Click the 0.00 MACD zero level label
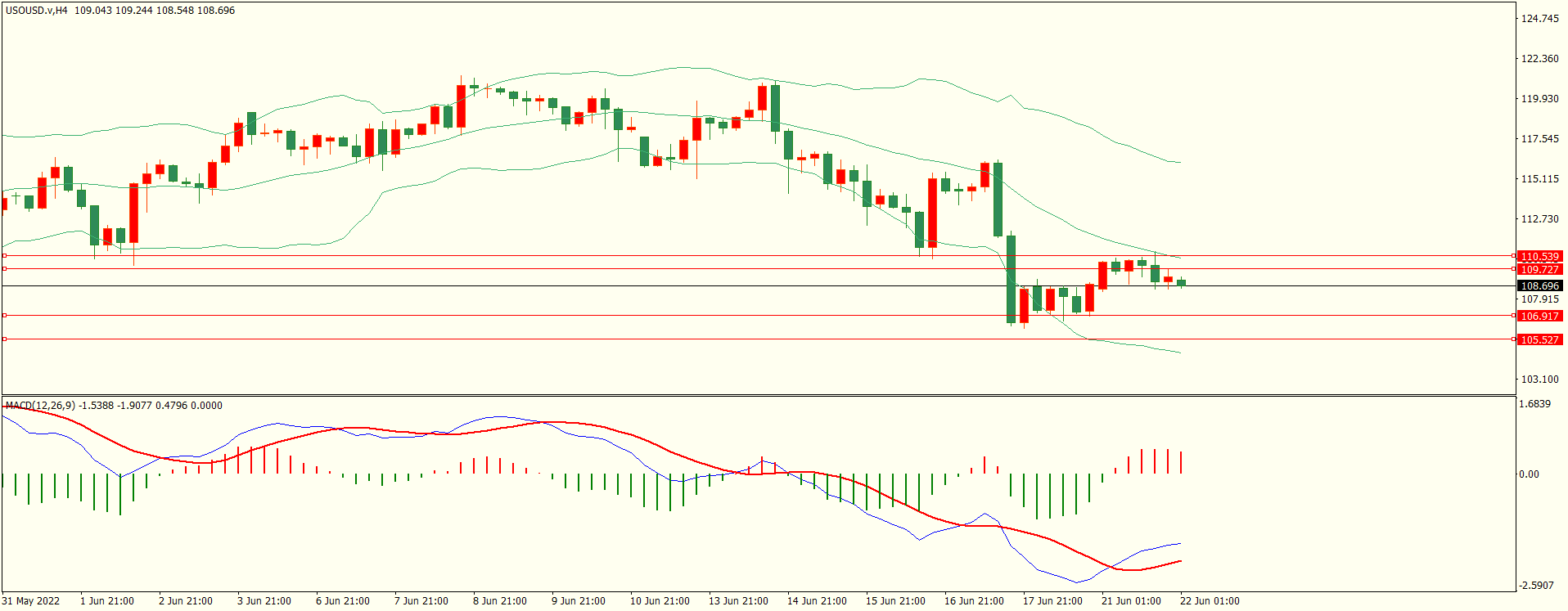1568x611 pixels. click(1529, 474)
